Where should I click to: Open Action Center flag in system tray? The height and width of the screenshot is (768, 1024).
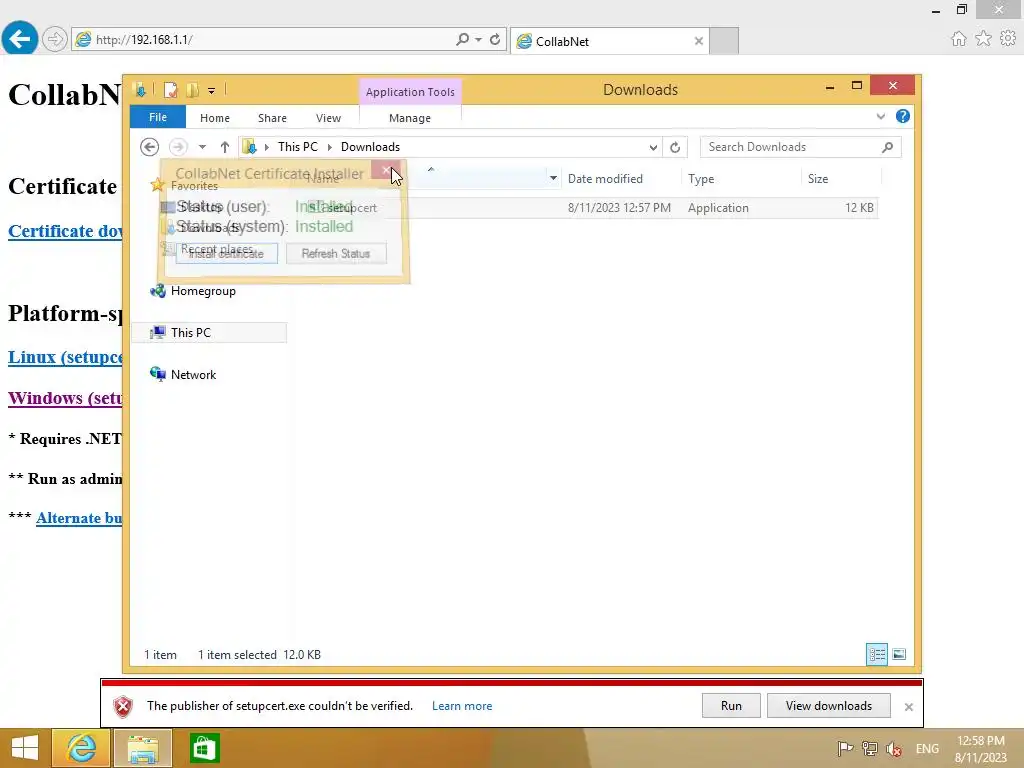tap(845, 748)
